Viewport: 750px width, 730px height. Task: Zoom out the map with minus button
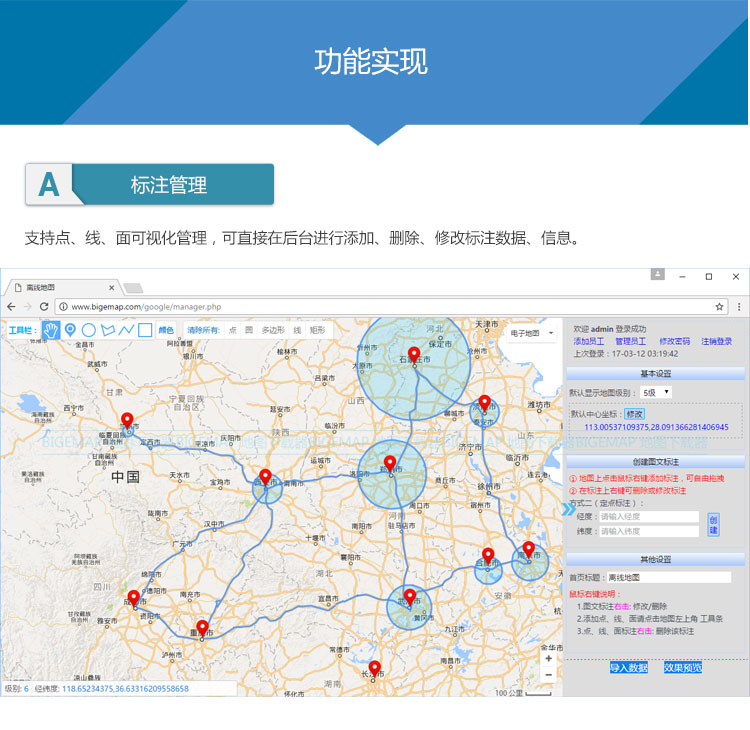pyautogui.click(x=549, y=675)
